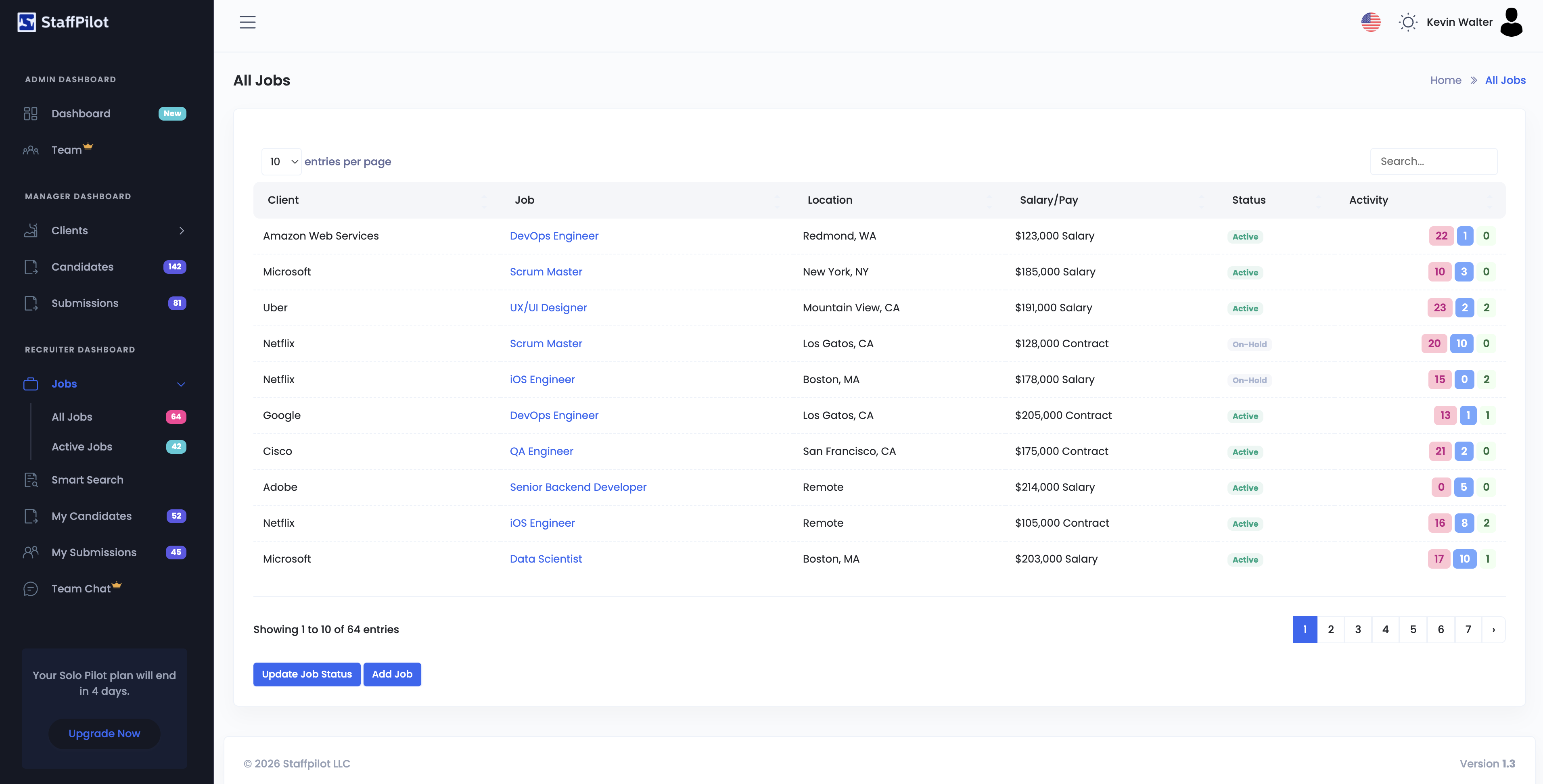
Task: Expand the Clients submenu chevron
Action: [x=182, y=231]
